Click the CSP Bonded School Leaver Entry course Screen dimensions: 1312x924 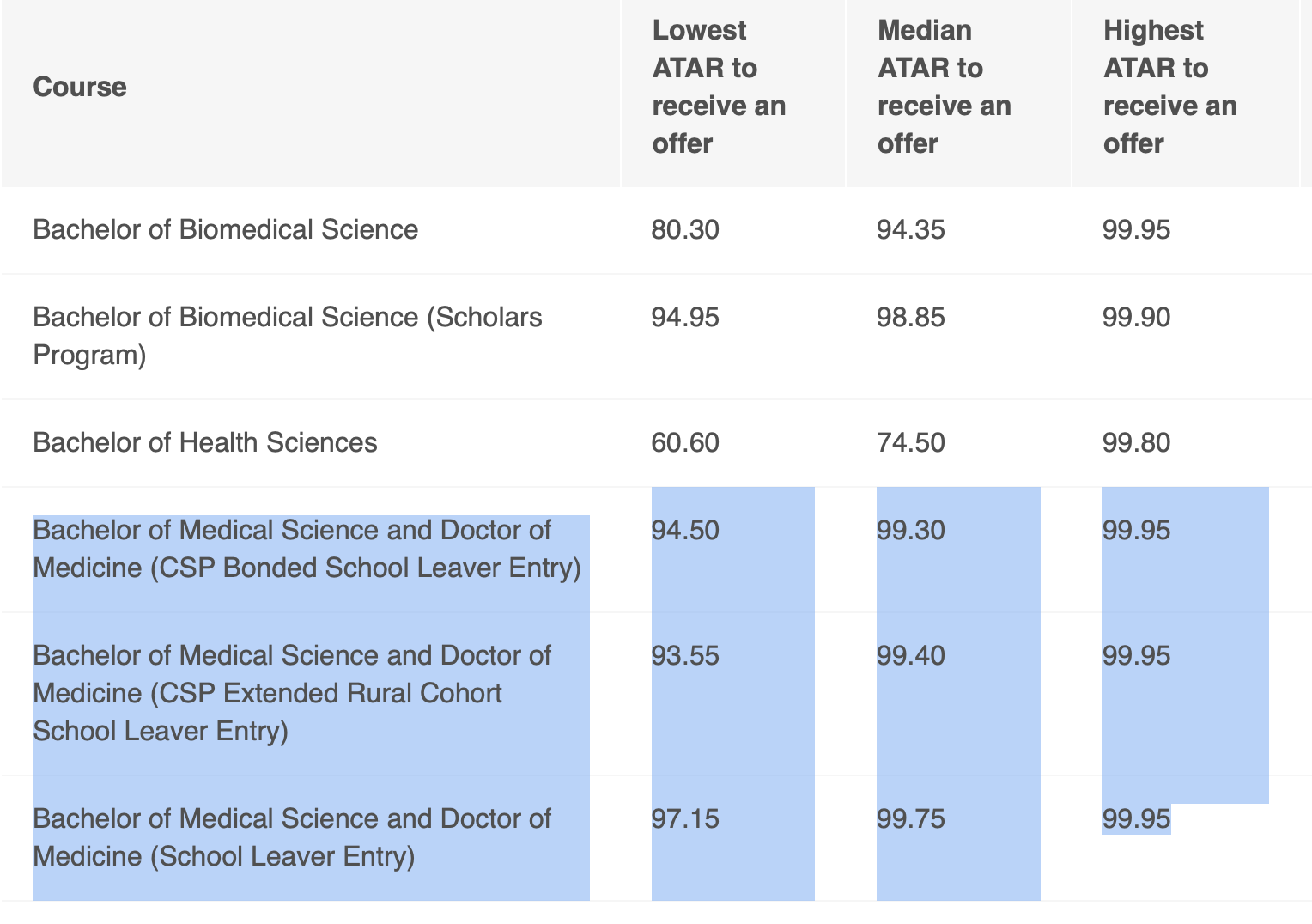307,549
